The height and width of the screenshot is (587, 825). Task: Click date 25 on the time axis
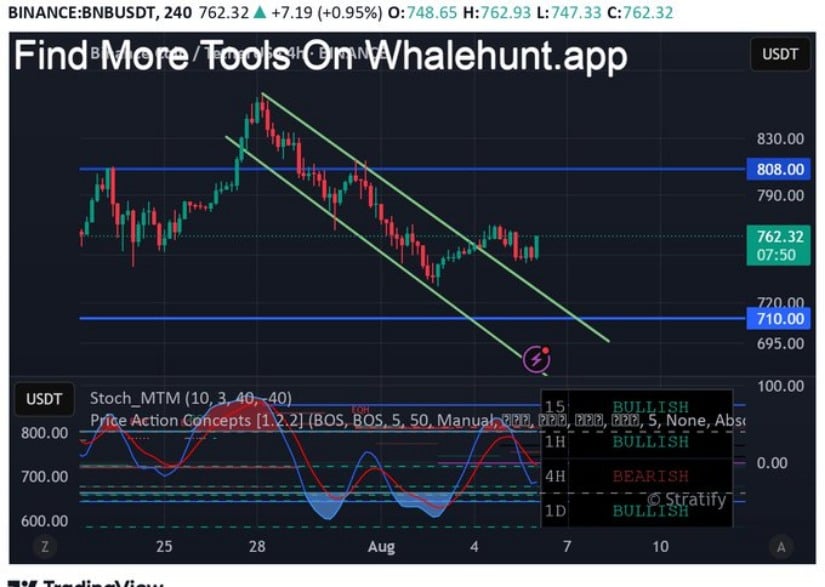(164, 546)
